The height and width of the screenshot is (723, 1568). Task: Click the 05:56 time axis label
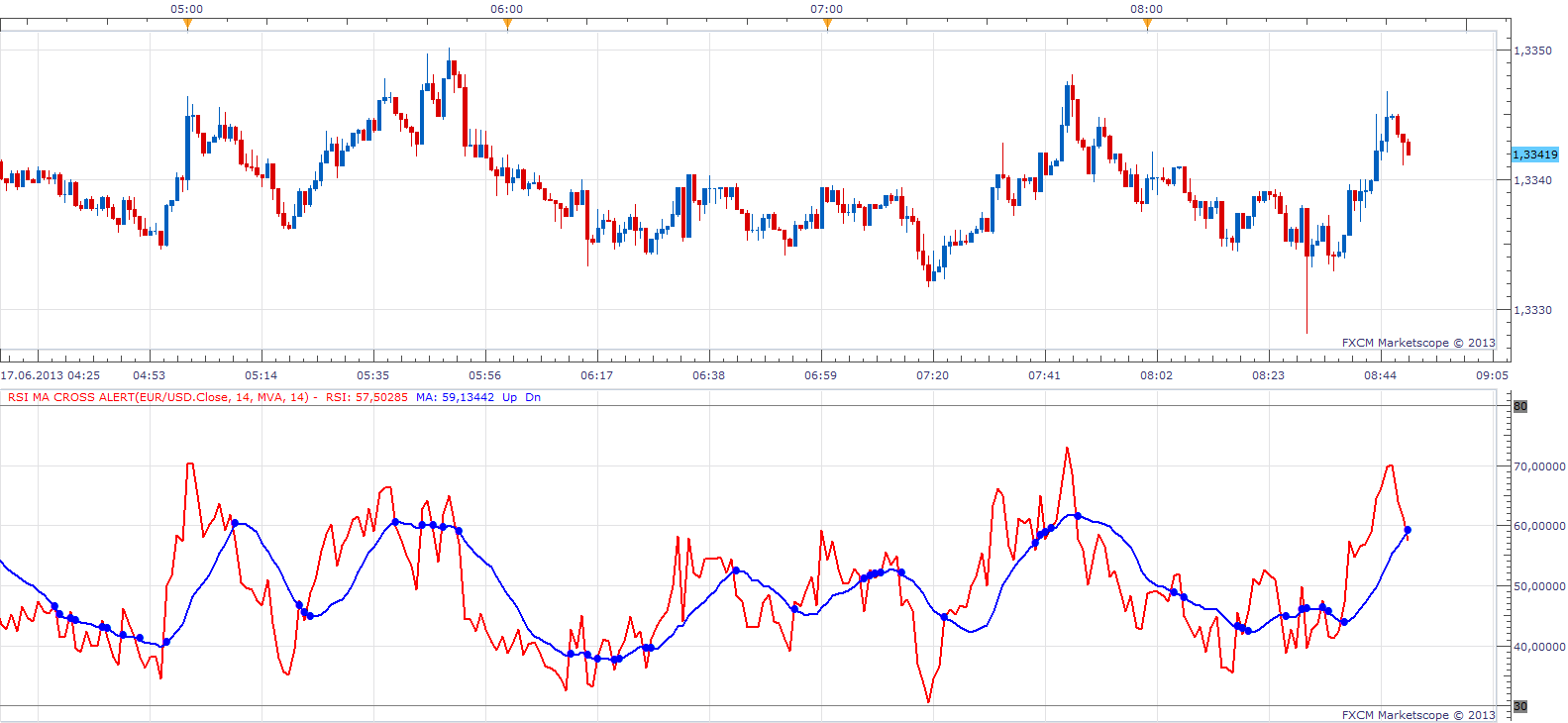point(485,375)
